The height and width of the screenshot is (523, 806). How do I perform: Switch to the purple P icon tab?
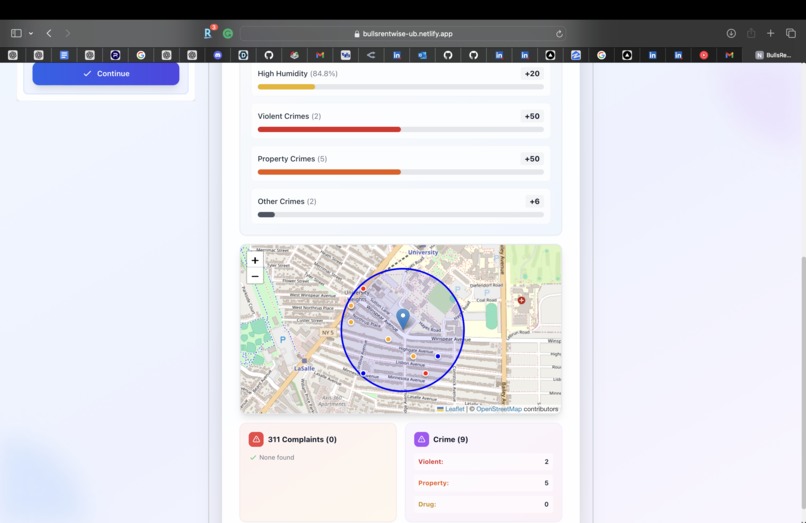point(115,55)
